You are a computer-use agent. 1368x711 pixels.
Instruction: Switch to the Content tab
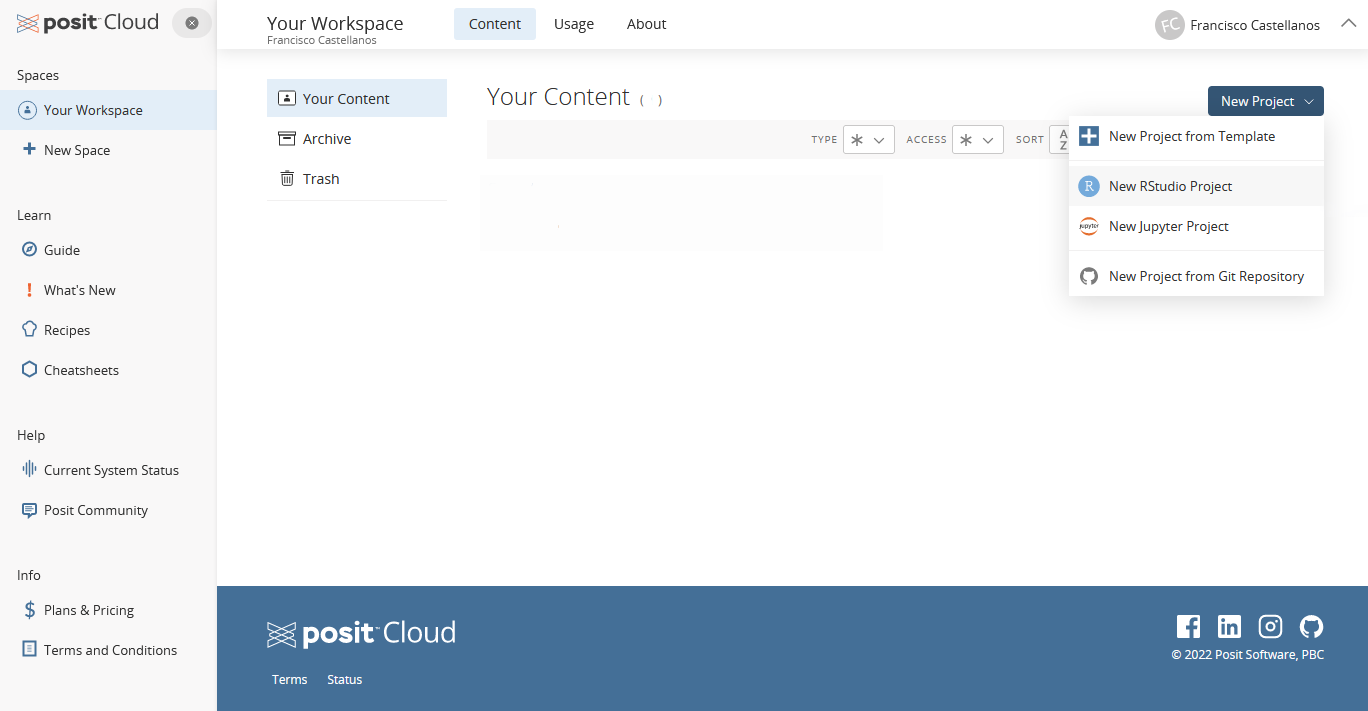tap(495, 24)
